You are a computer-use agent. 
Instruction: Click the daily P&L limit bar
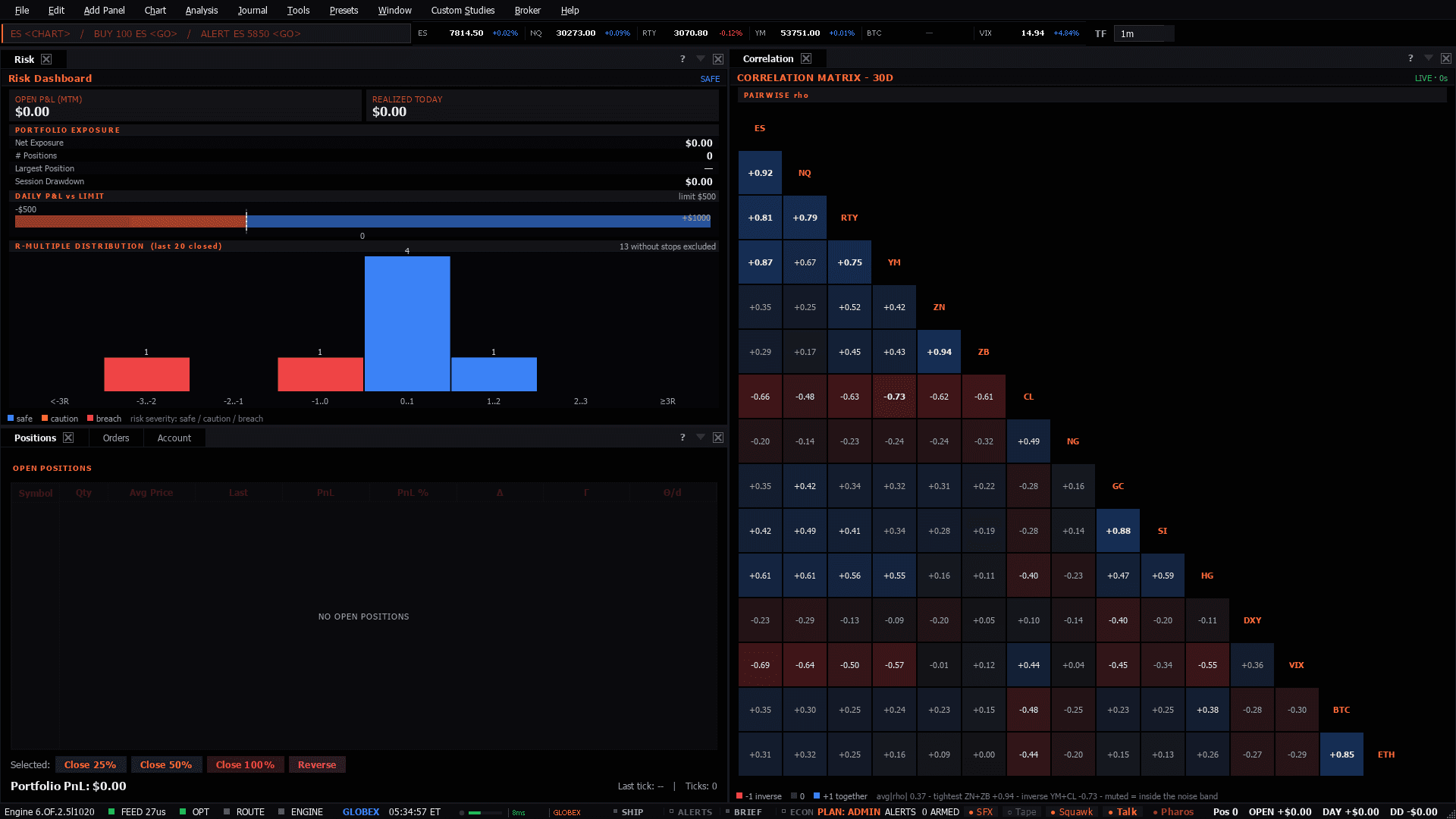[x=363, y=221]
